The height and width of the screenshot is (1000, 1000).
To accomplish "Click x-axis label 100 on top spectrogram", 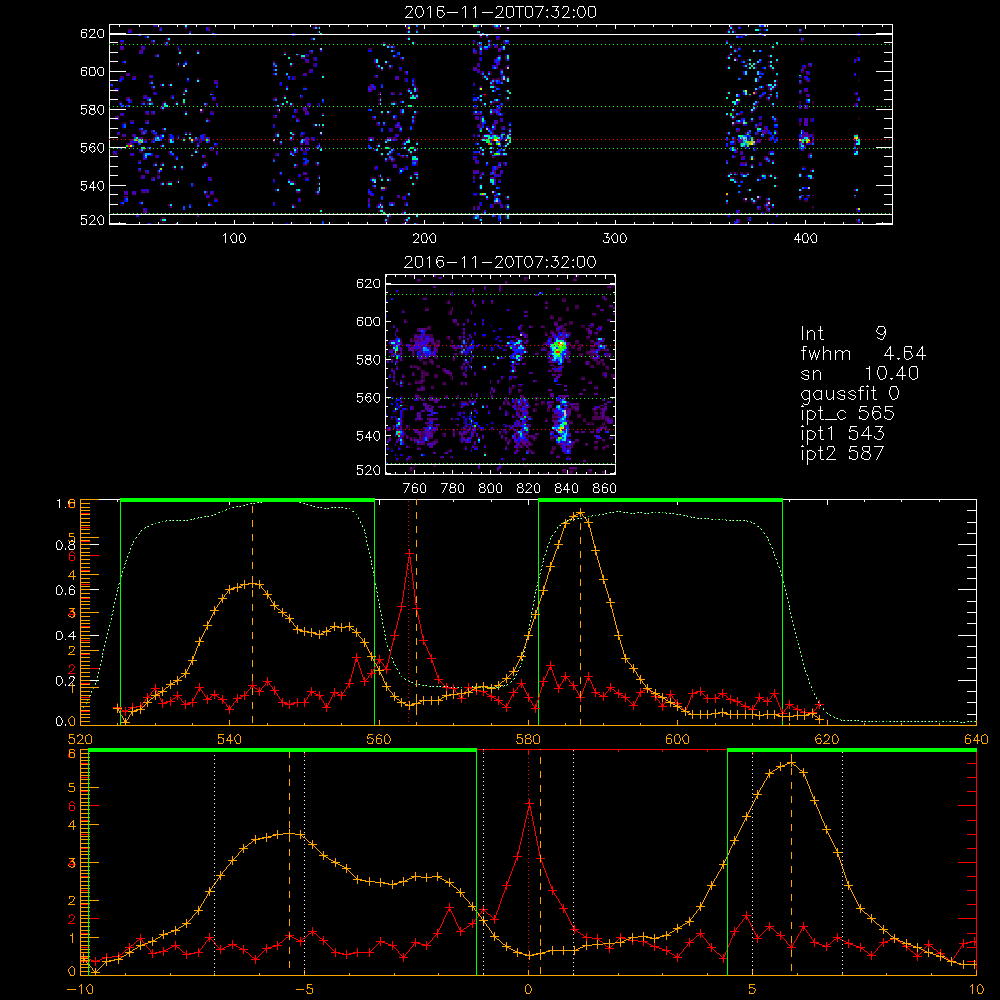I will (234, 239).
